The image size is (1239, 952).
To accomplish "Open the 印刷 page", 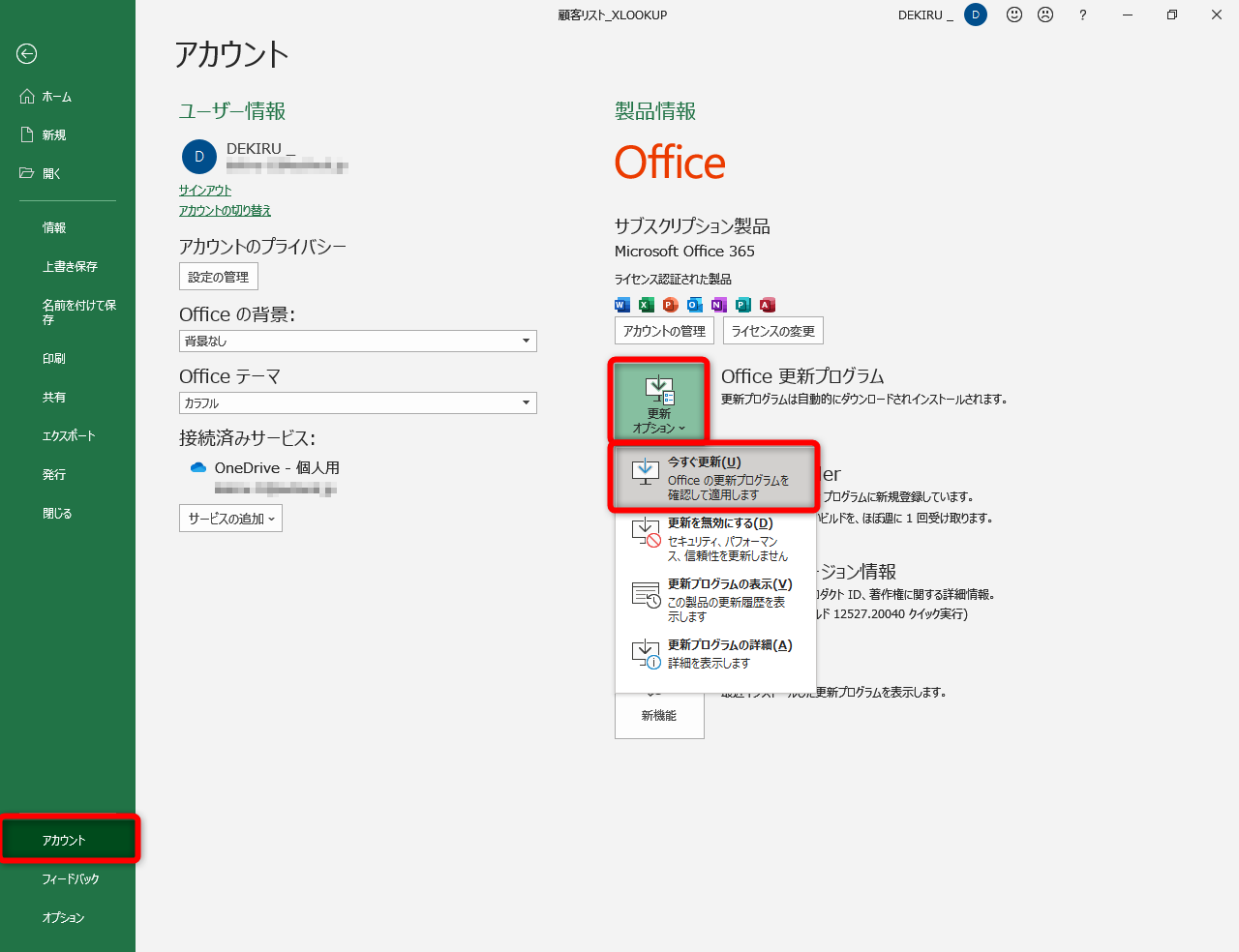I will 68,359.
